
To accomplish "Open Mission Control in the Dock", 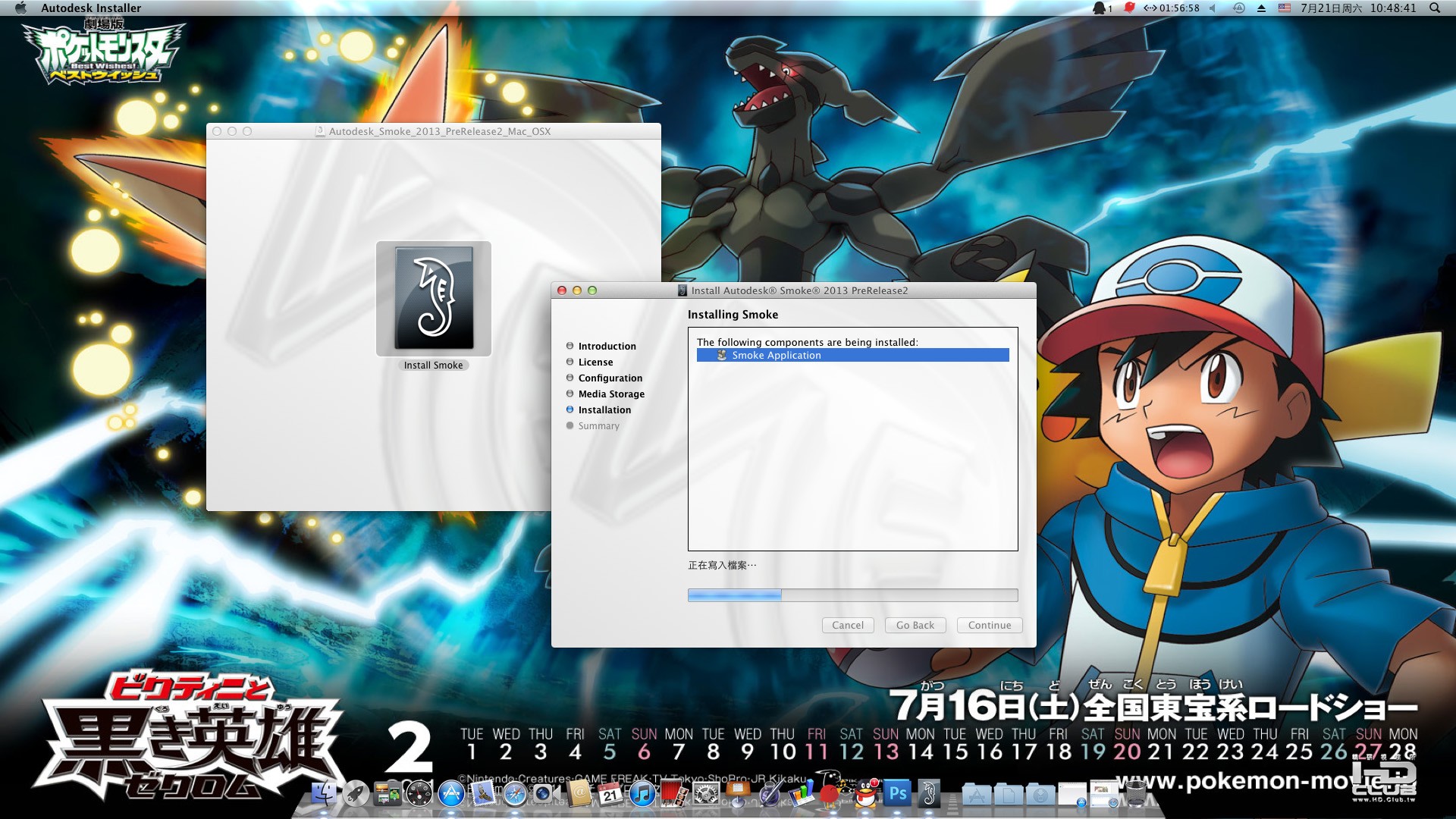I will coord(388,793).
